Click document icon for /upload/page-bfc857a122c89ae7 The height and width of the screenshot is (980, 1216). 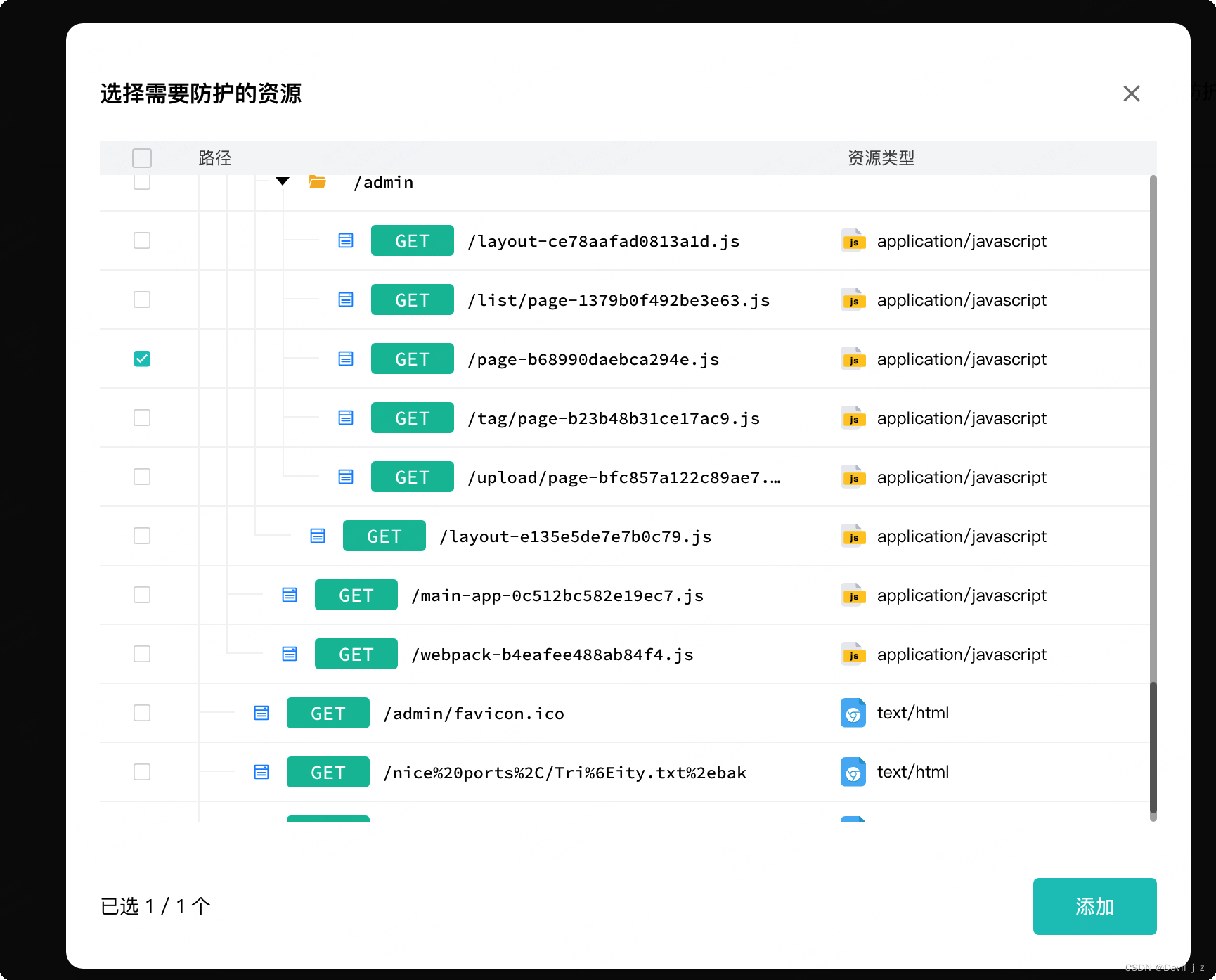[x=346, y=477]
